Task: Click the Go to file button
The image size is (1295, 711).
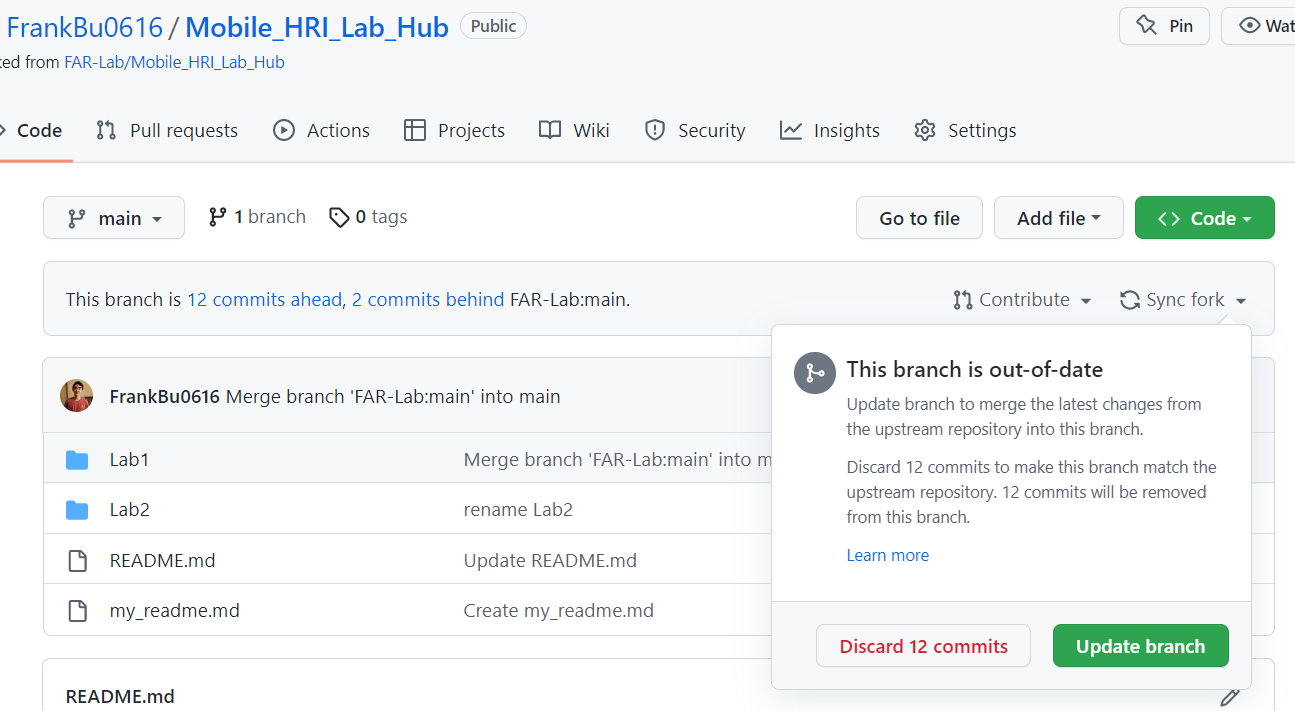Action: click(919, 218)
